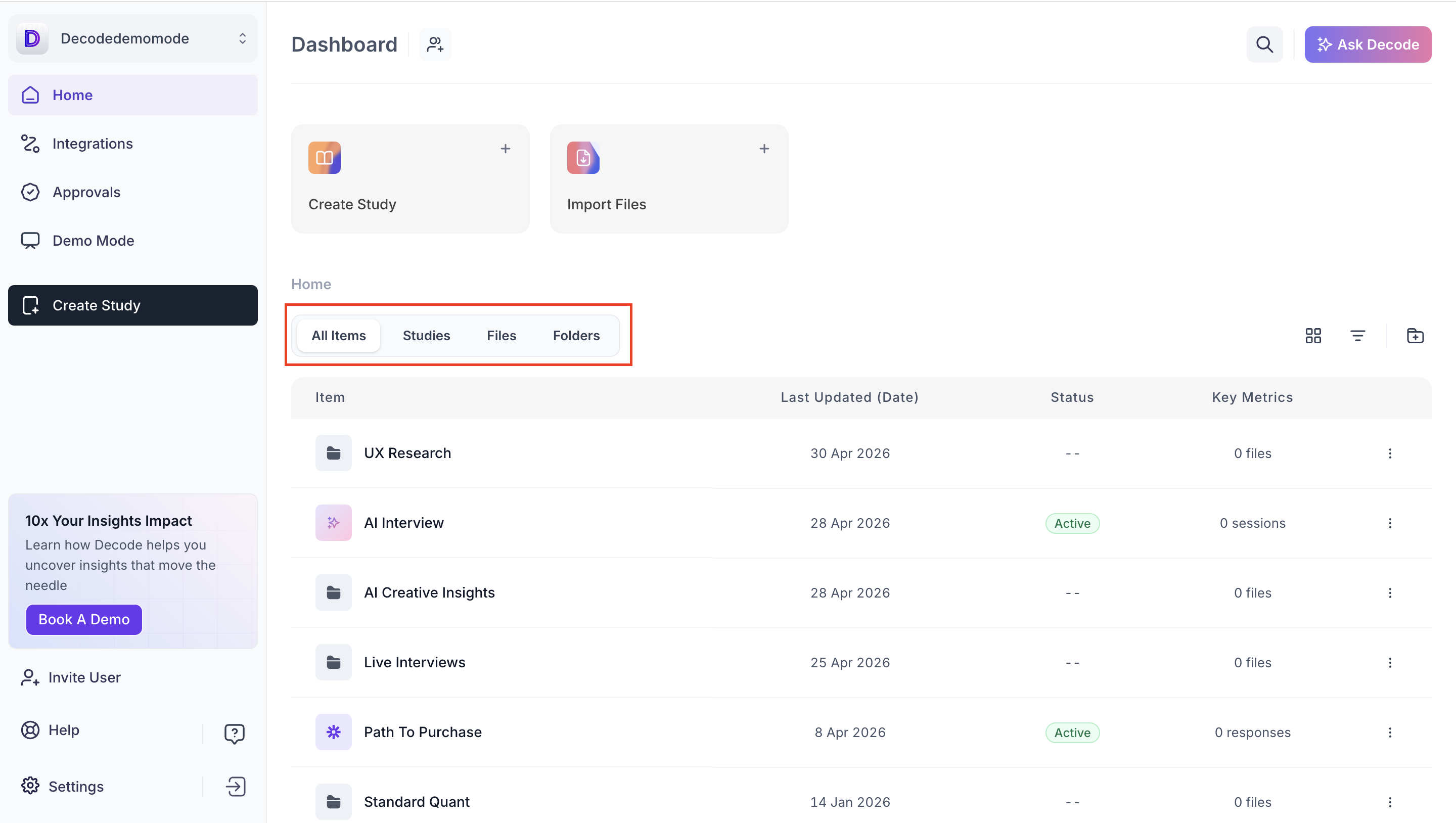Screen dimensions: 1456x823
Task: Open the AI Creative Insights folder row
Action: (x=861, y=592)
